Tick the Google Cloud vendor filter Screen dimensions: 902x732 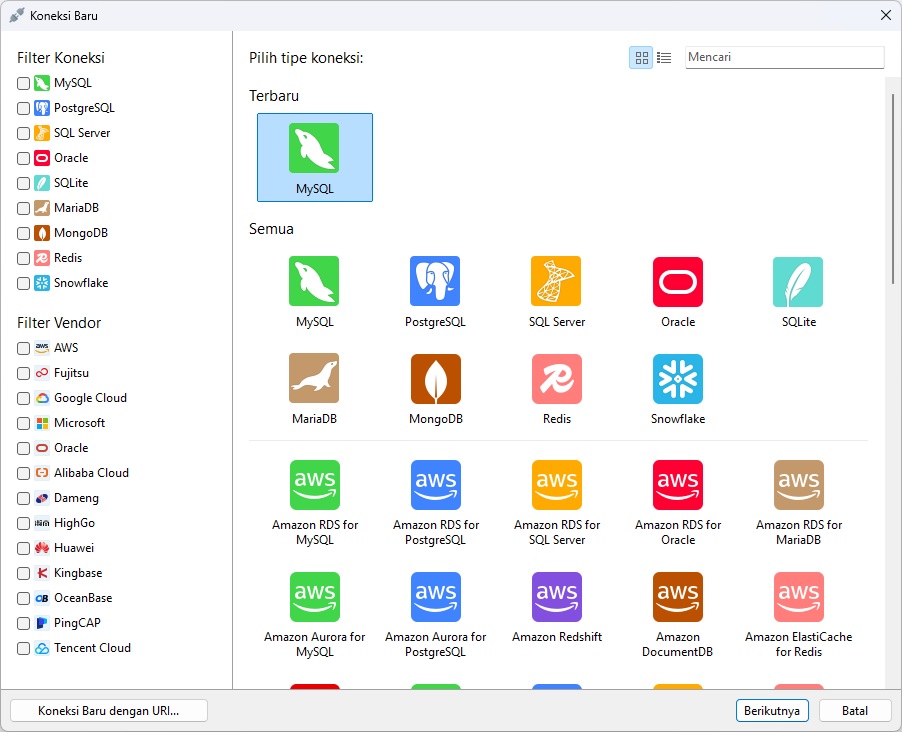click(x=24, y=398)
